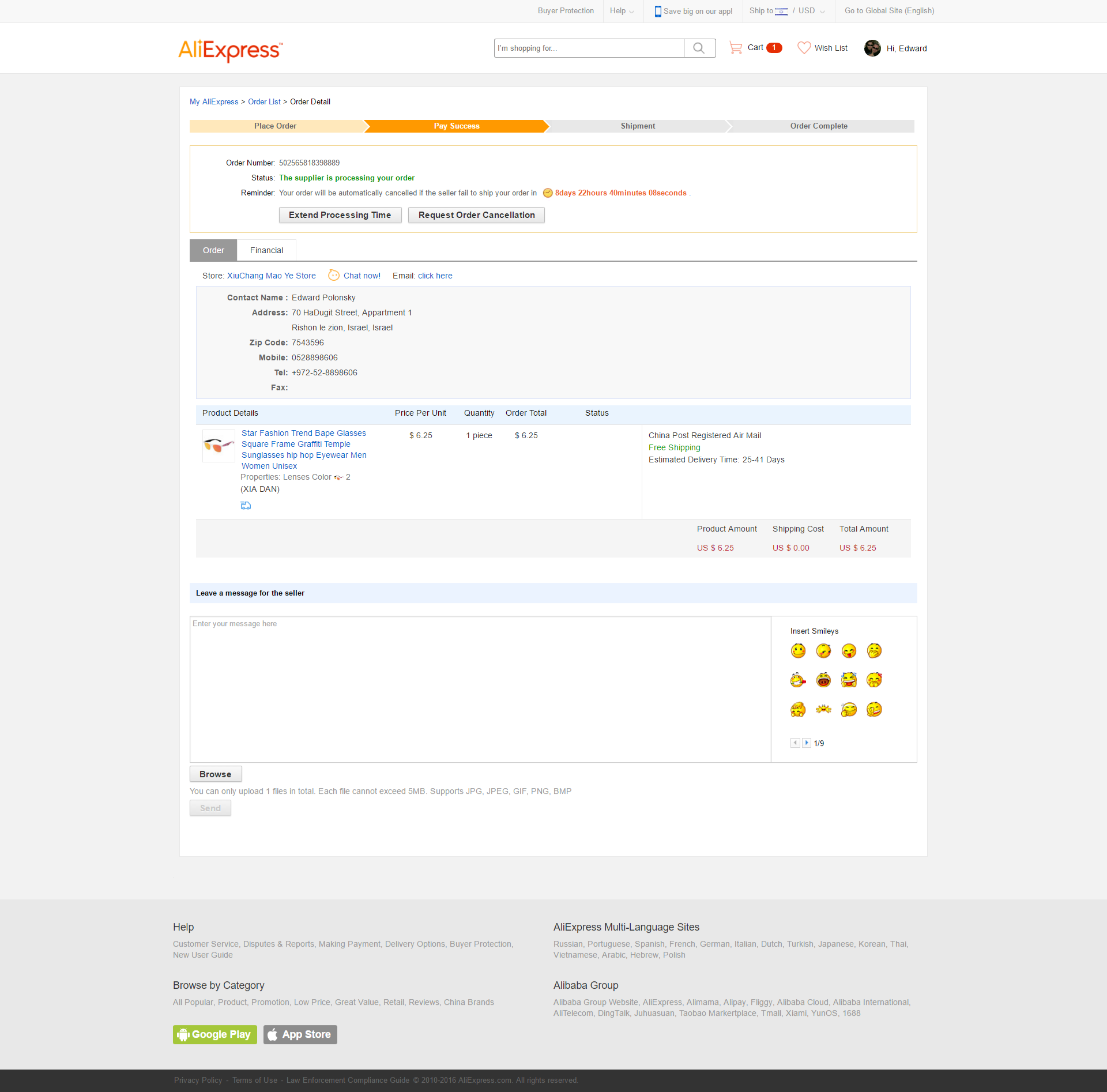1107x1092 pixels.
Task: Select the Order tab
Action: 213,250
